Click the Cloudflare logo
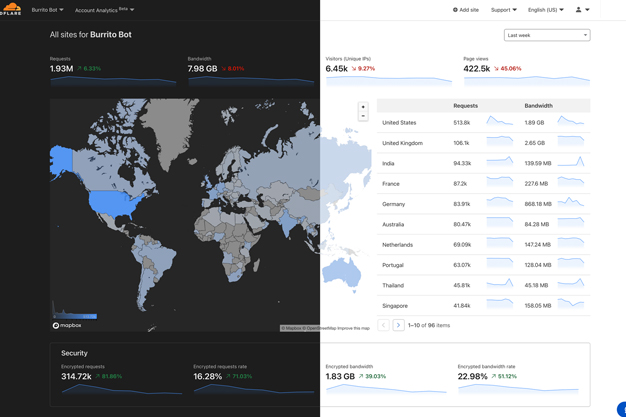 [x=10, y=9]
